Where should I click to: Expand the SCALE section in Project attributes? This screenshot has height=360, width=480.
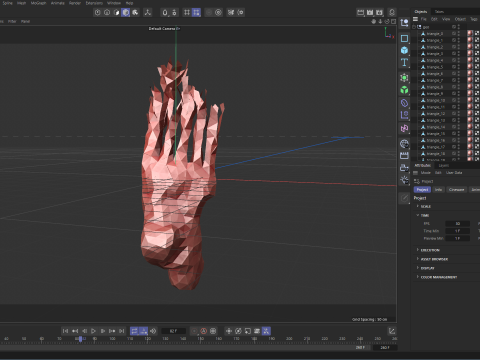(417, 206)
